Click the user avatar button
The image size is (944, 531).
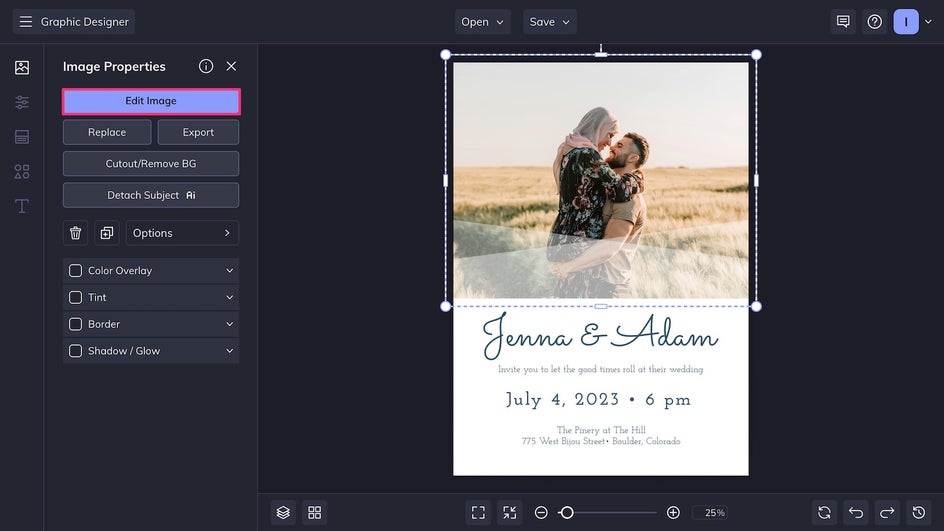(906, 22)
